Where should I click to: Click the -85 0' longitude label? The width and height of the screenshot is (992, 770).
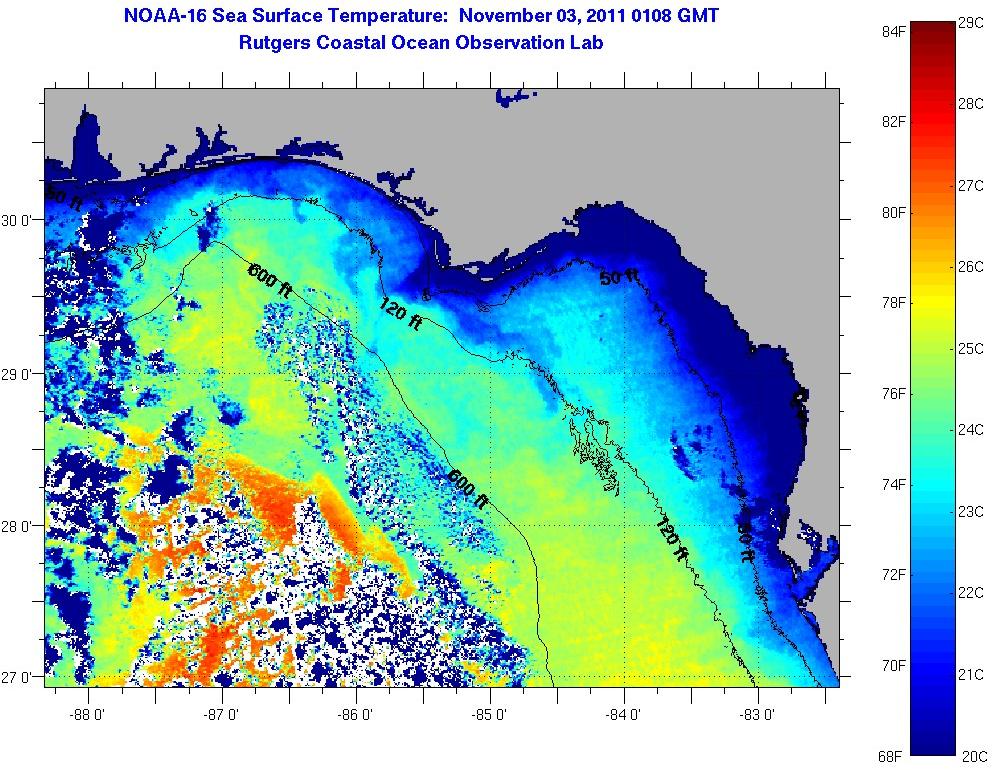(x=490, y=715)
